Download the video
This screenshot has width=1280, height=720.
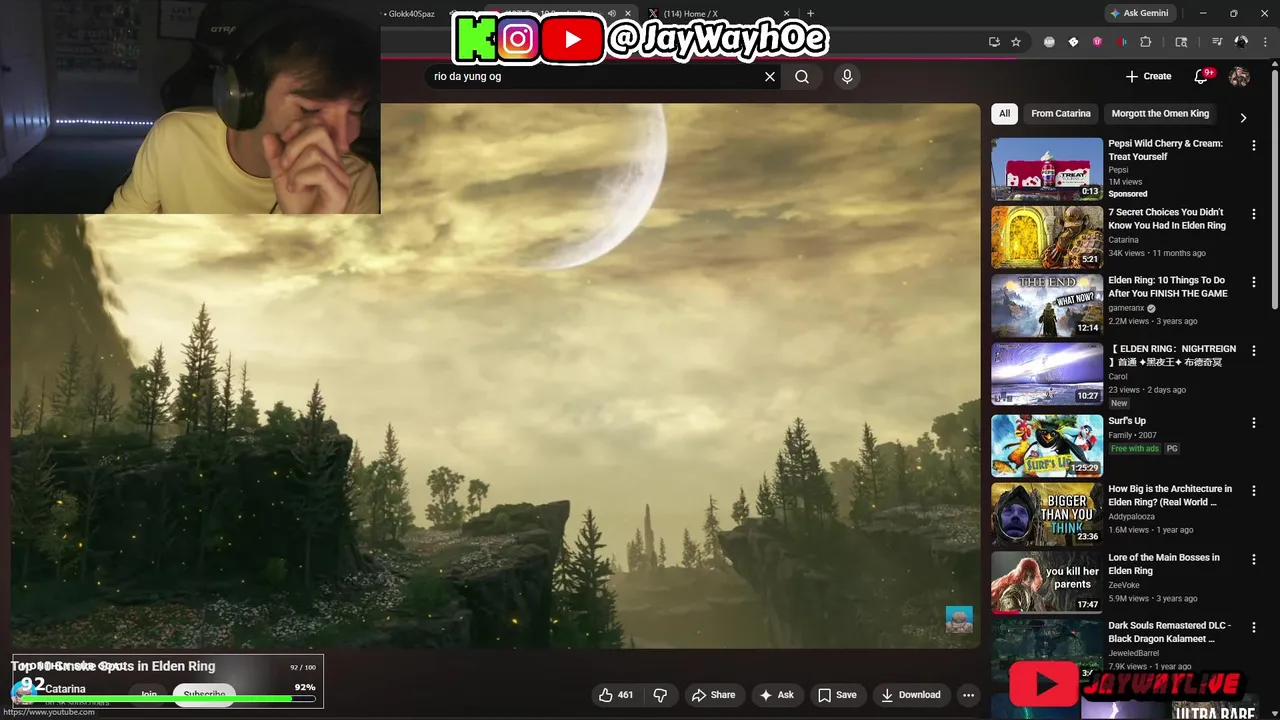[910, 695]
